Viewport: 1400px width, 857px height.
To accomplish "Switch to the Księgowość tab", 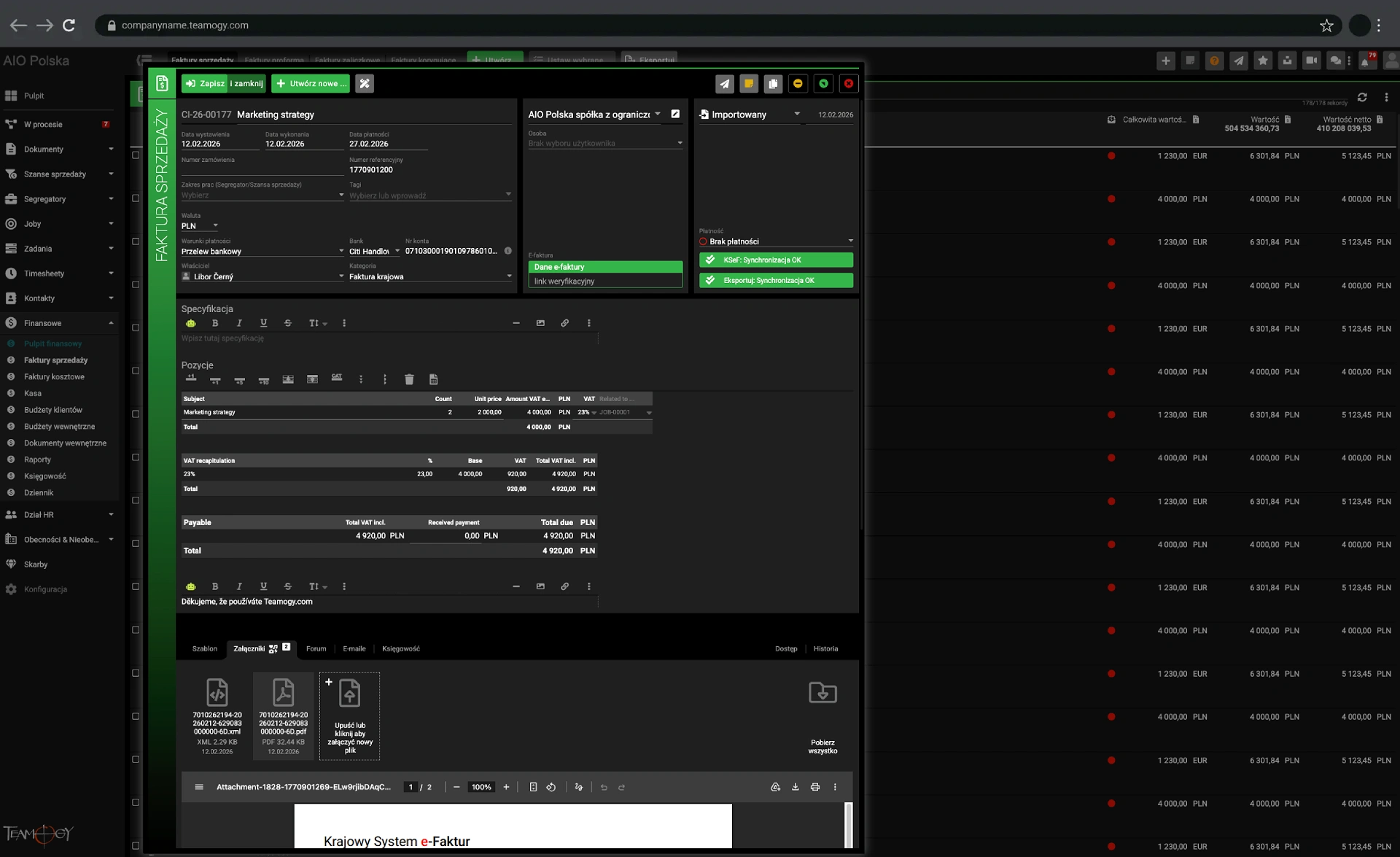I will pos(400,648).
